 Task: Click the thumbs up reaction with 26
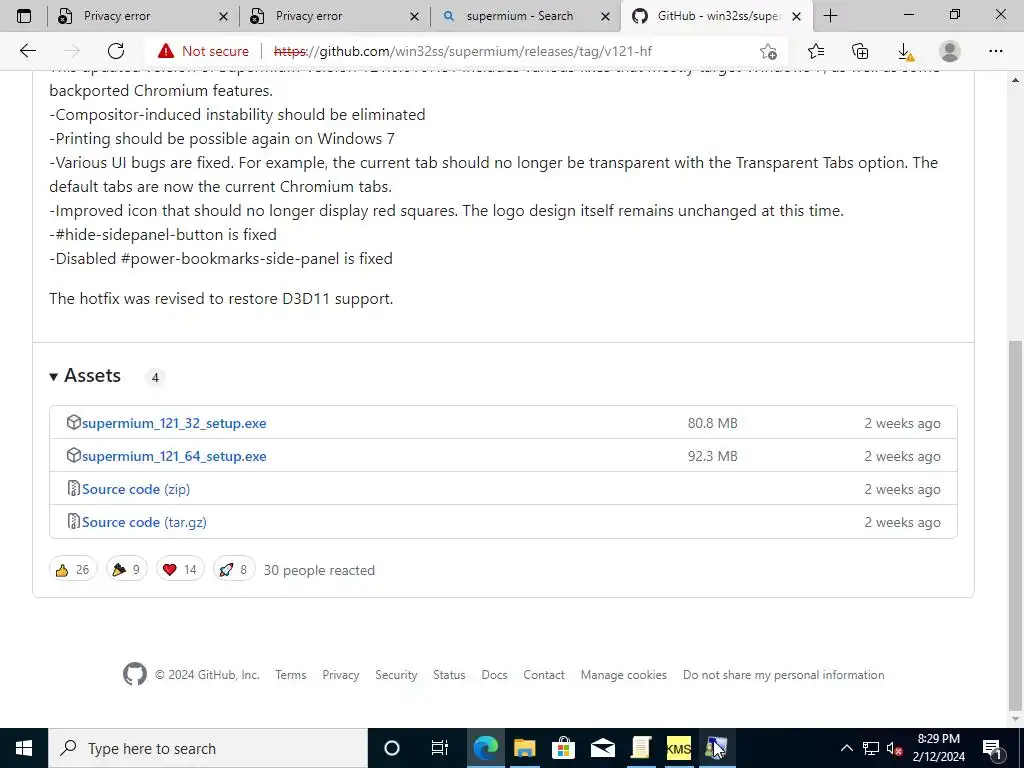tap(73, 569)
